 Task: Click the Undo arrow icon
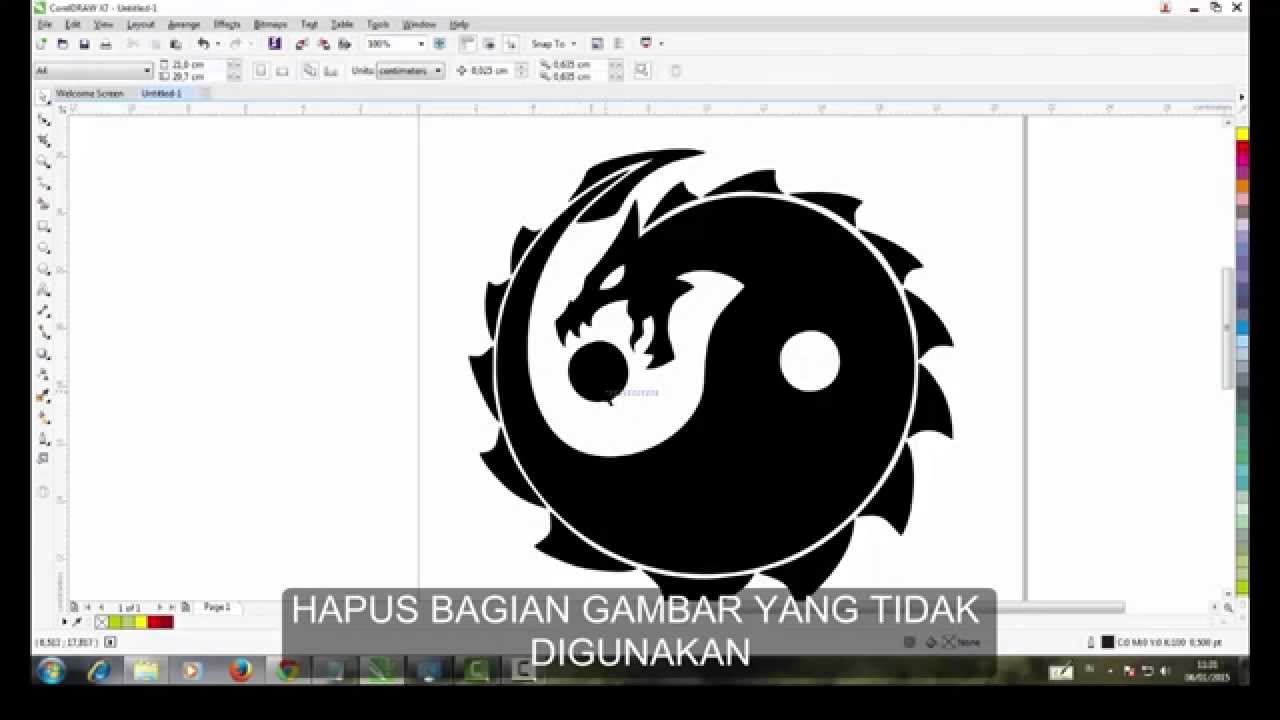(x=203, y=44)
